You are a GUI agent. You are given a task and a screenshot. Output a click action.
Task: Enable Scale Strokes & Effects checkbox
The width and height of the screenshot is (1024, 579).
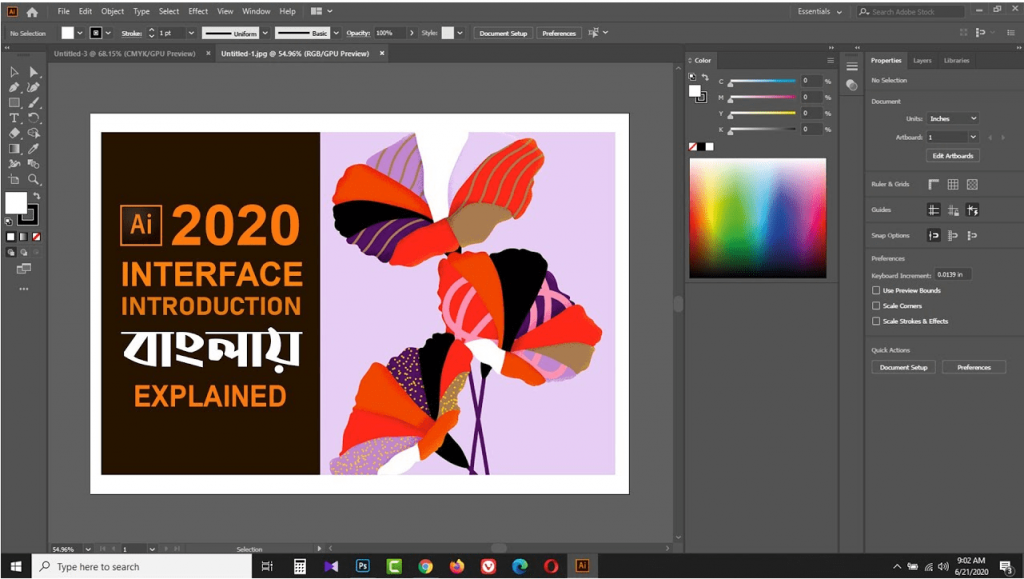(x=876, y=321)
